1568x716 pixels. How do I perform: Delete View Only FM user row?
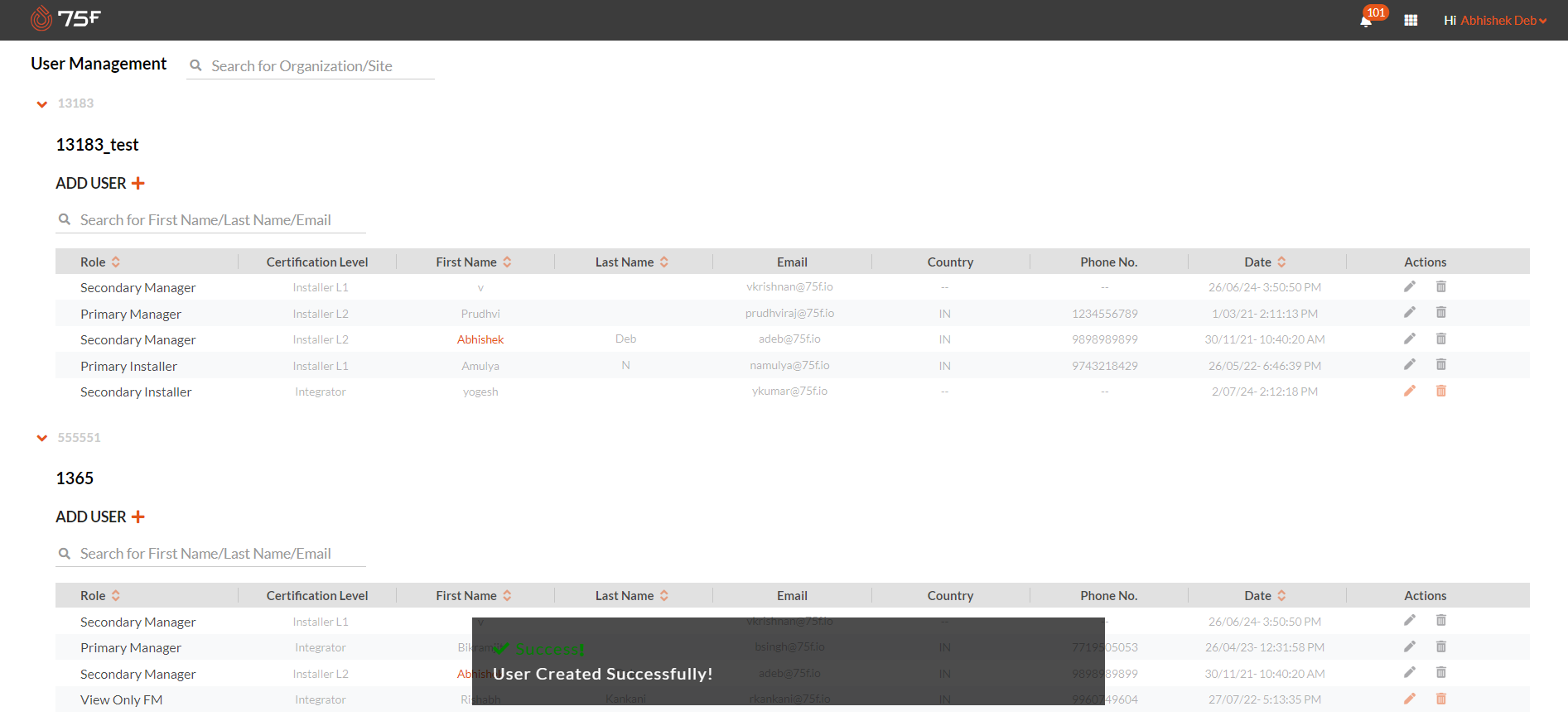tap(1441, 699)
